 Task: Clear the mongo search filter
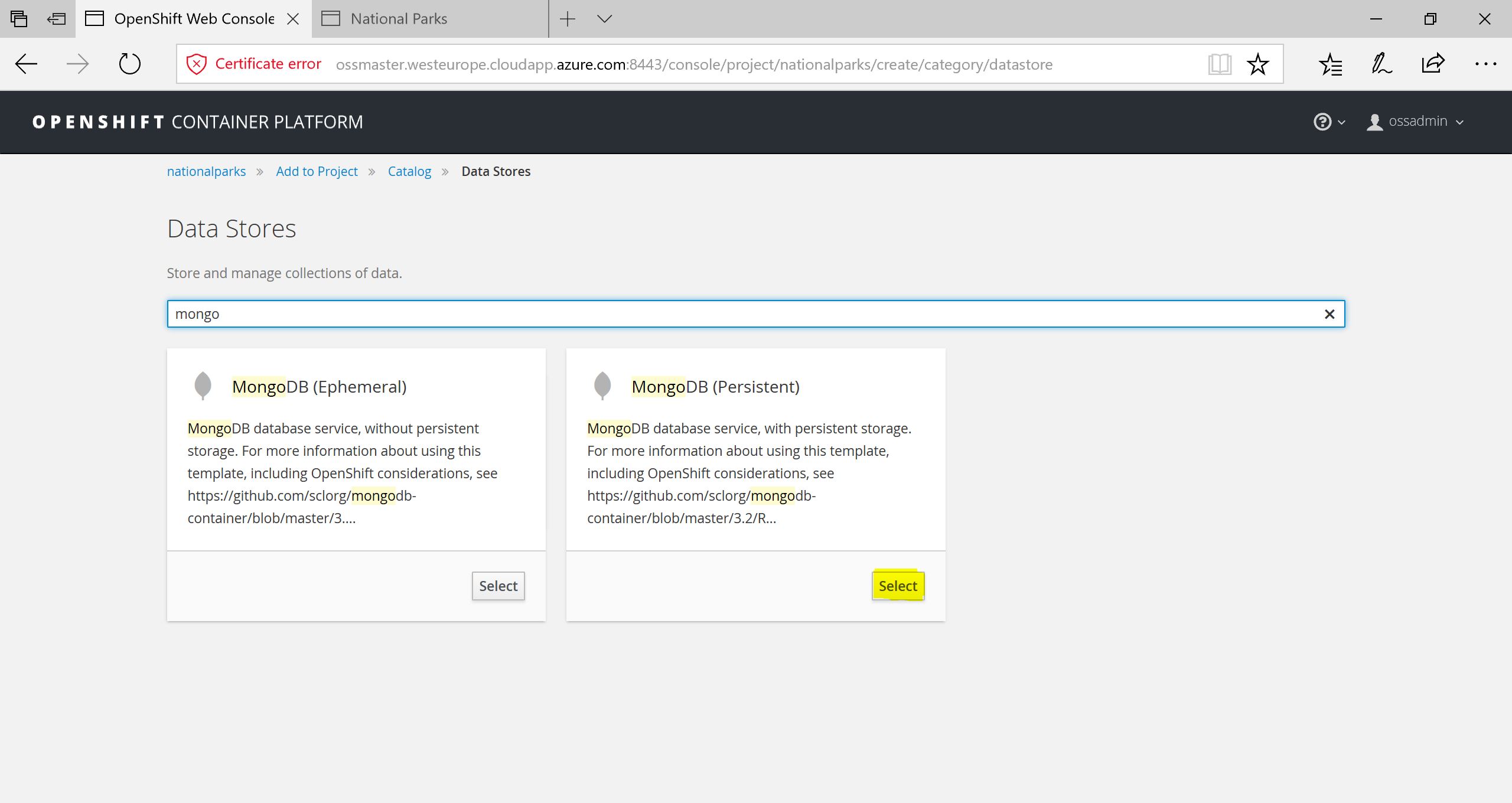[1329, 314]
